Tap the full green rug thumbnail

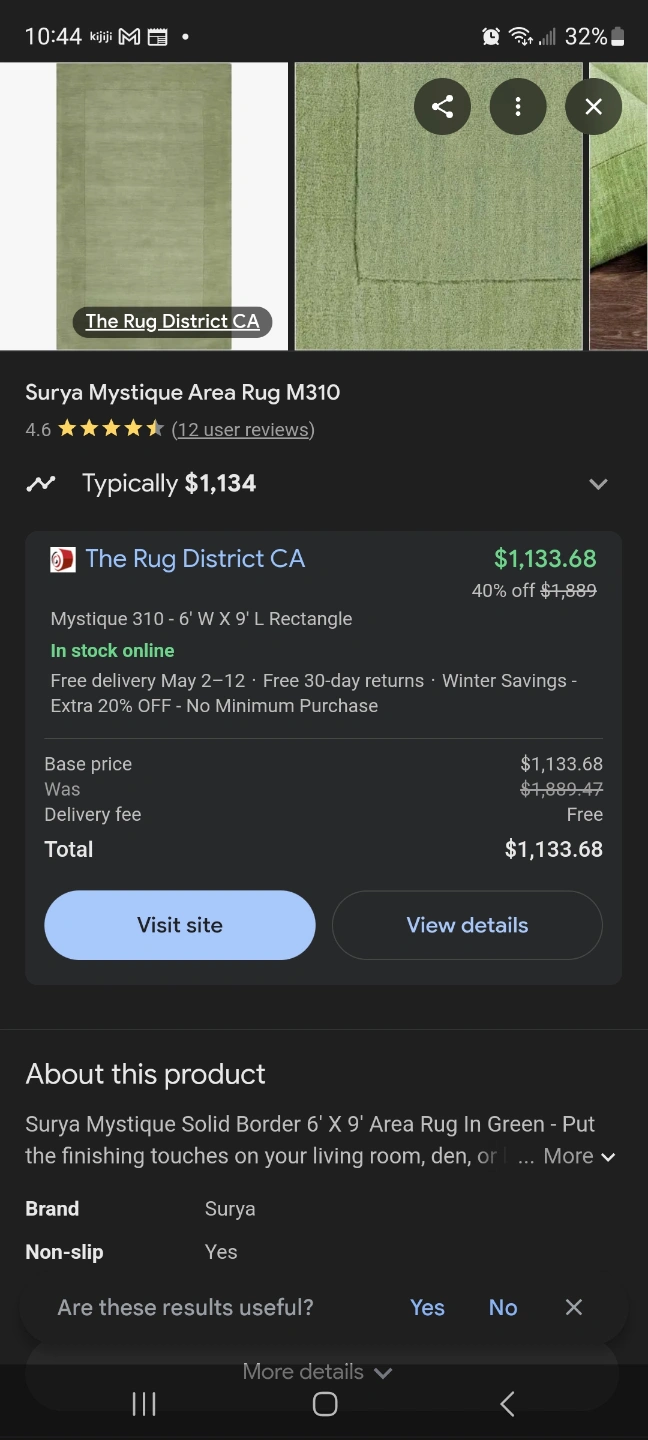pos(143,190)
